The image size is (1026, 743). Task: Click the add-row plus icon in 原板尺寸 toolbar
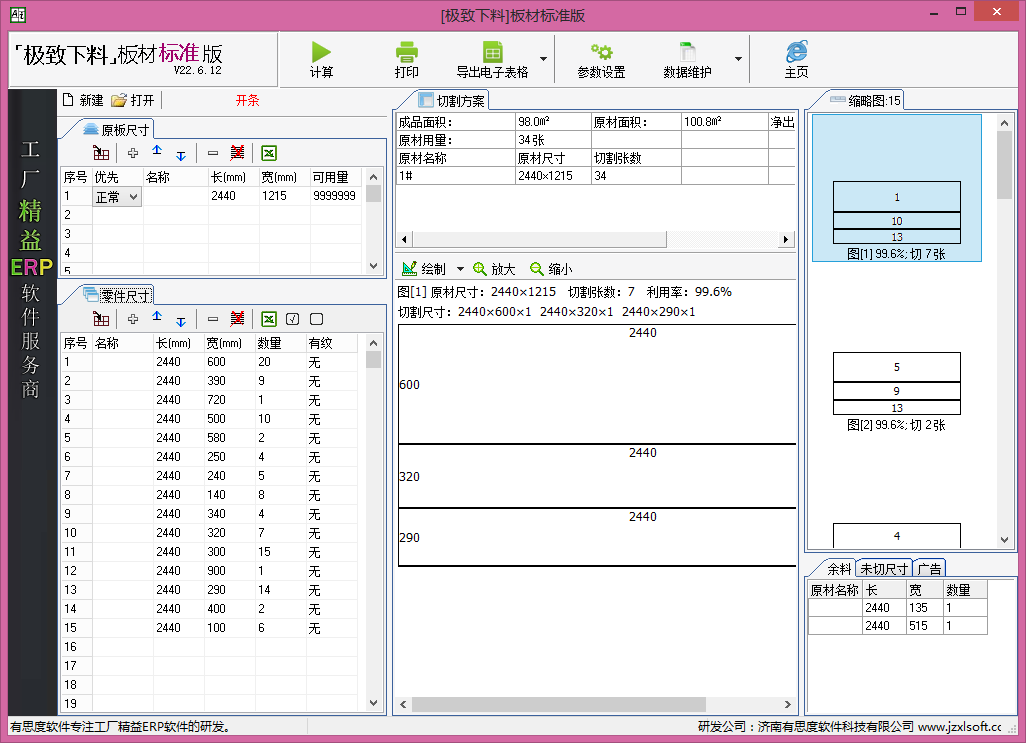pyautogui.click(x=133, y=153)
